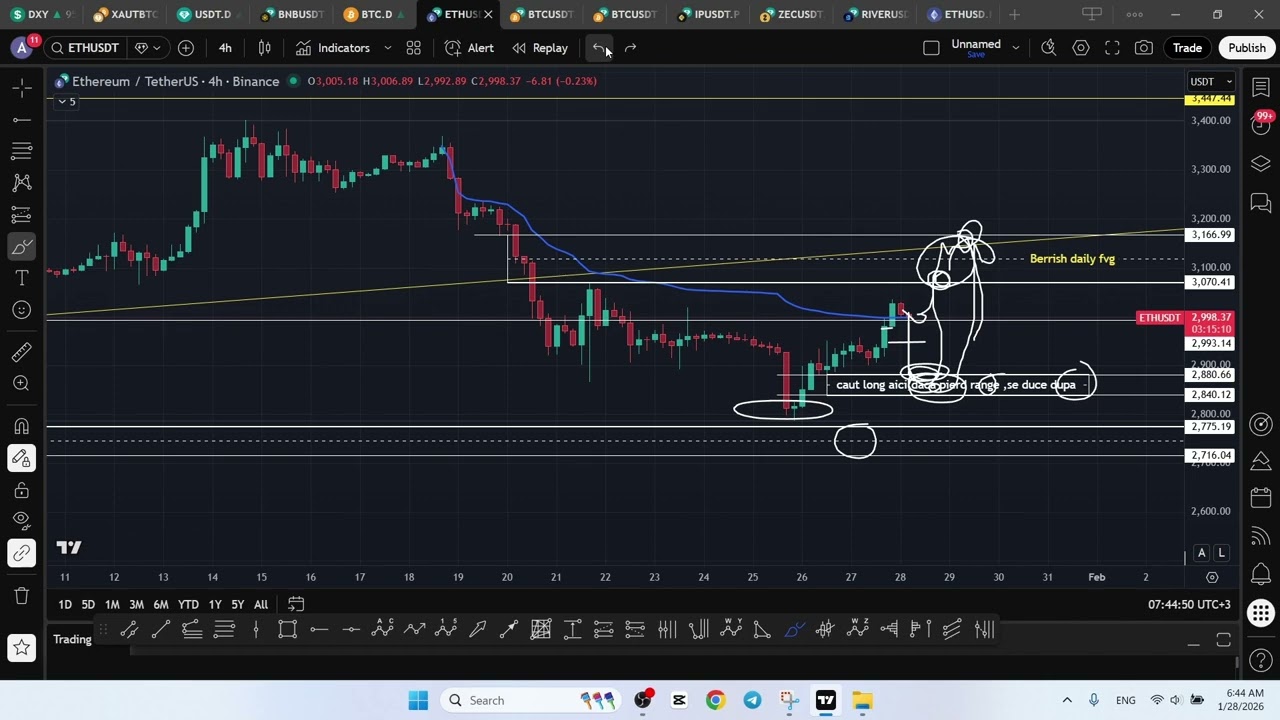Open the candles chart type selector
1280x720 pixels.
(x=264, y=48)
